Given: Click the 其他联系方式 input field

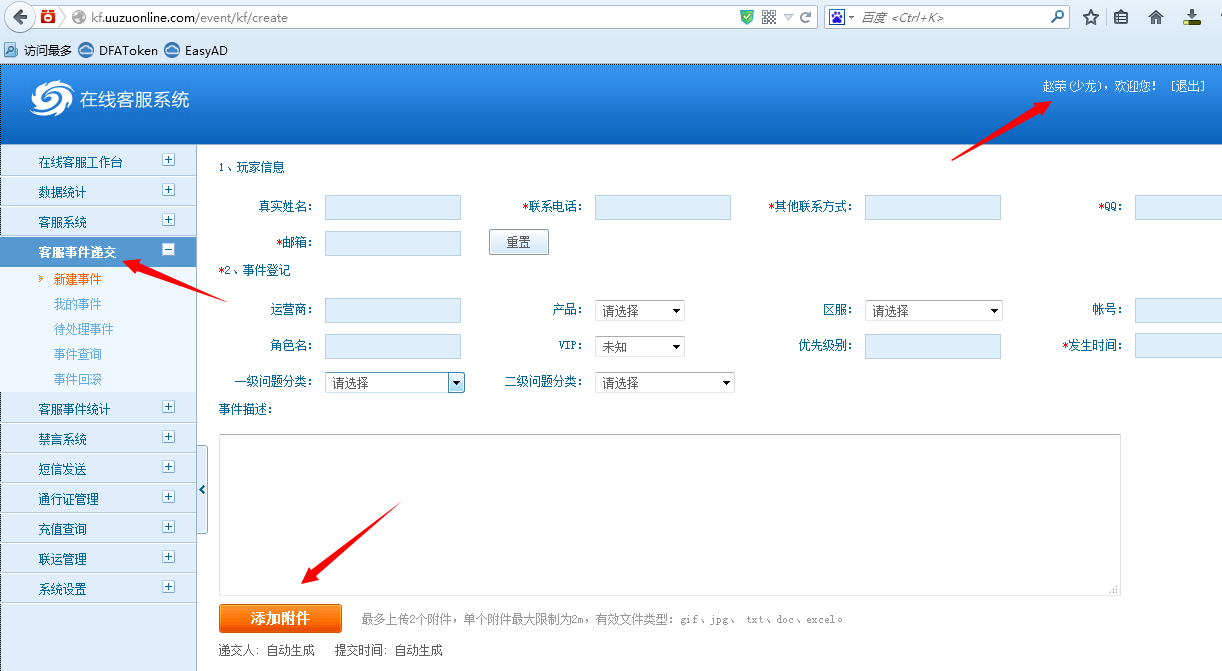Looking at the screenshot, I should [933, 207].
